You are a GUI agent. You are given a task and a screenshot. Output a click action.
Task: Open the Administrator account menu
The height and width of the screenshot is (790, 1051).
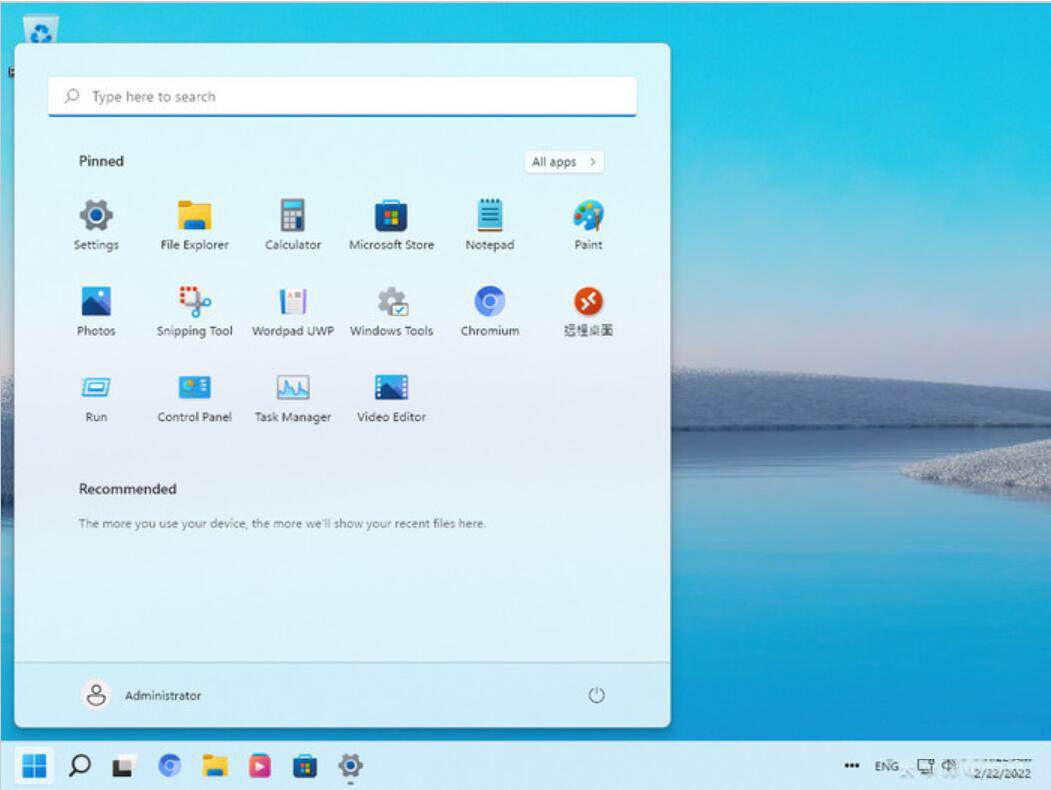tap(141, 695)
